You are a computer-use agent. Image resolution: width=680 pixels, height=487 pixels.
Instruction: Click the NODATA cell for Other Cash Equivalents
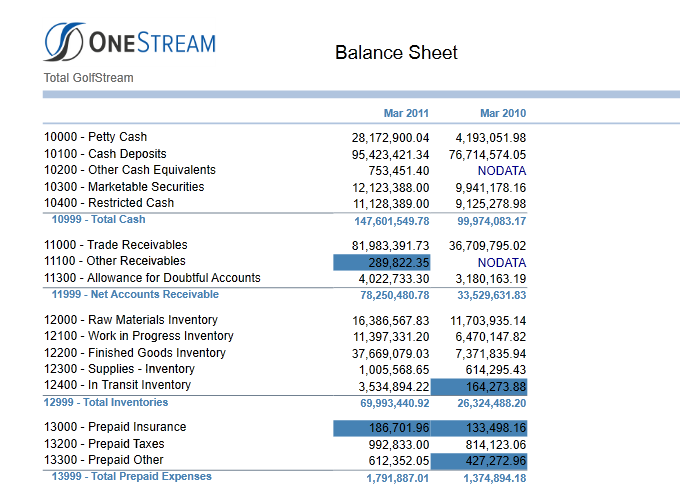[x=502, y=171]
